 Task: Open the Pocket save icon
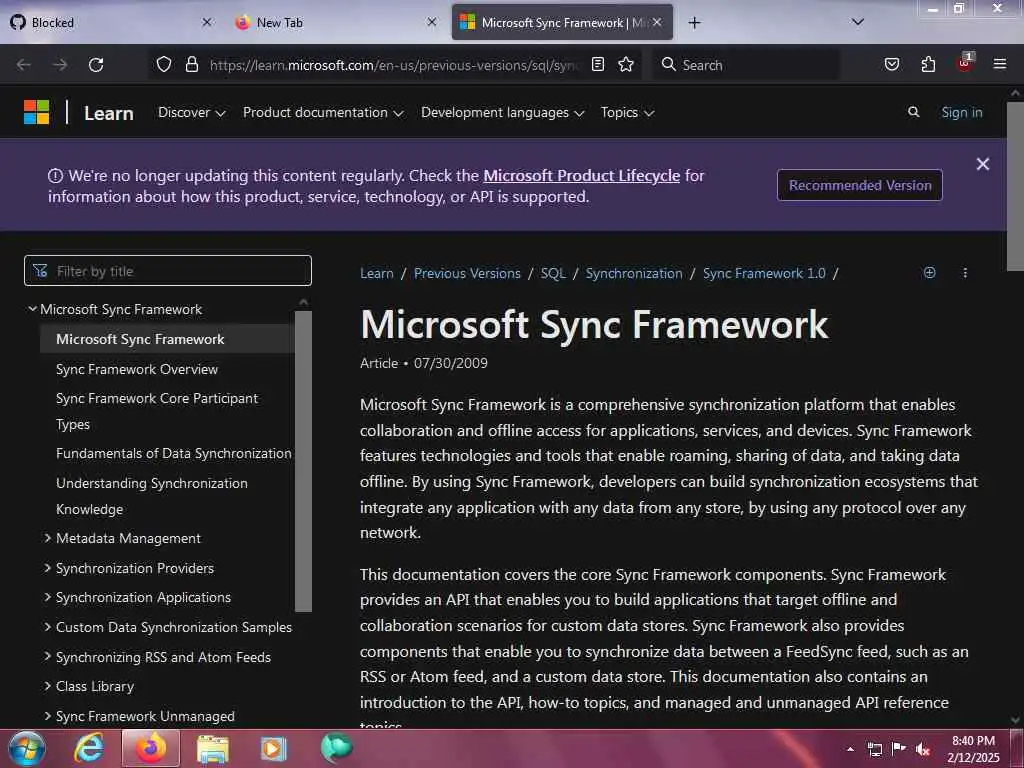click(891, 64)
